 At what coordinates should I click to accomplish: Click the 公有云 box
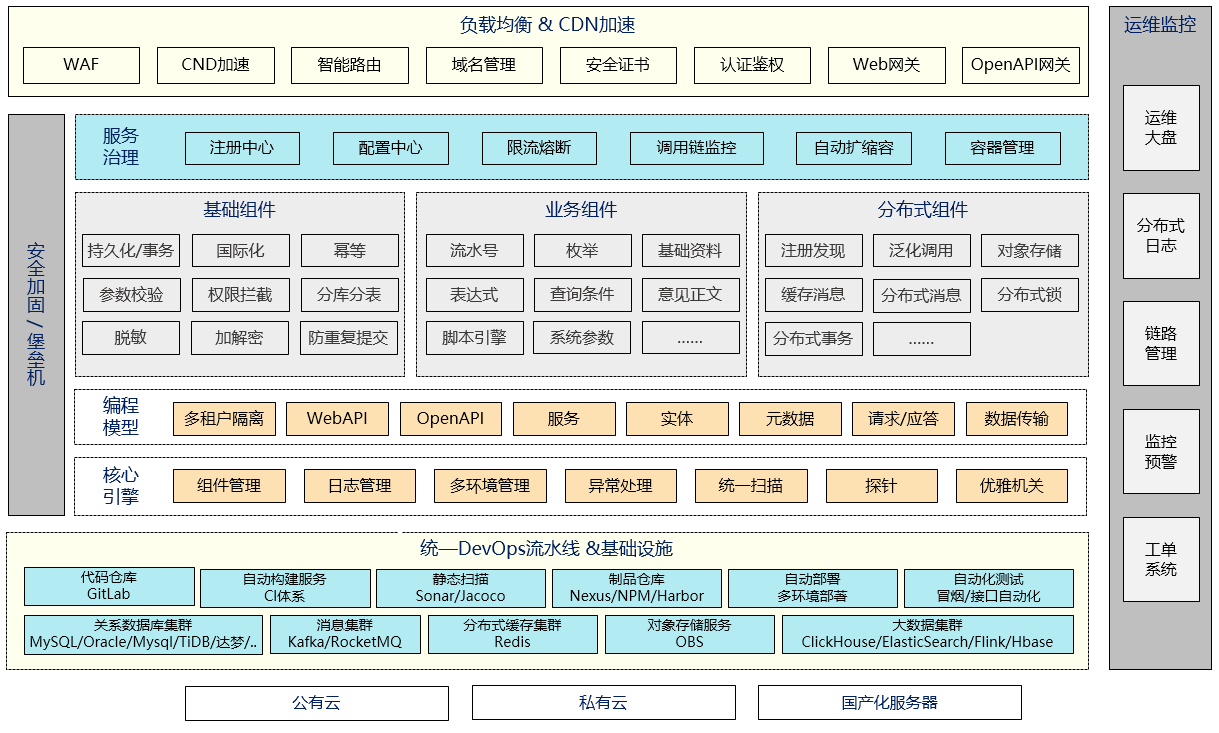click(x=317, y=703)
